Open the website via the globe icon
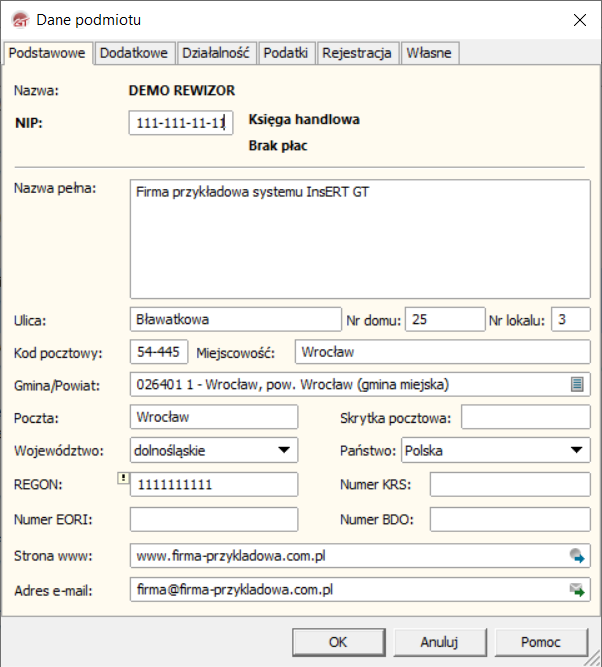The image size is (602, 667). [x=577, y=556]
